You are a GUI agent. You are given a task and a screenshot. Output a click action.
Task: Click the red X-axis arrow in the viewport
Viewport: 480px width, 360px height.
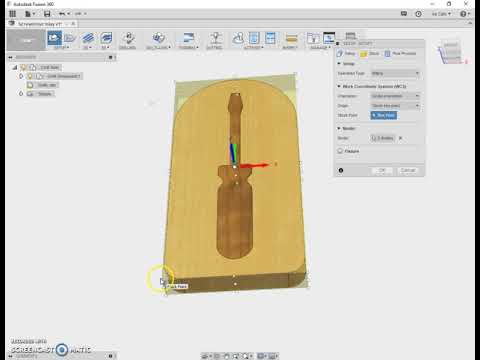pyautogui.click(x=254, y=165)
